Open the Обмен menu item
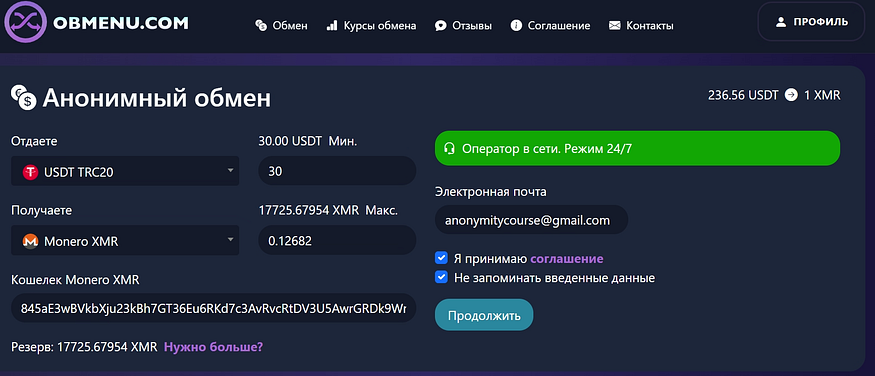This screenshot has height=376, width=875. pos(281,25)
